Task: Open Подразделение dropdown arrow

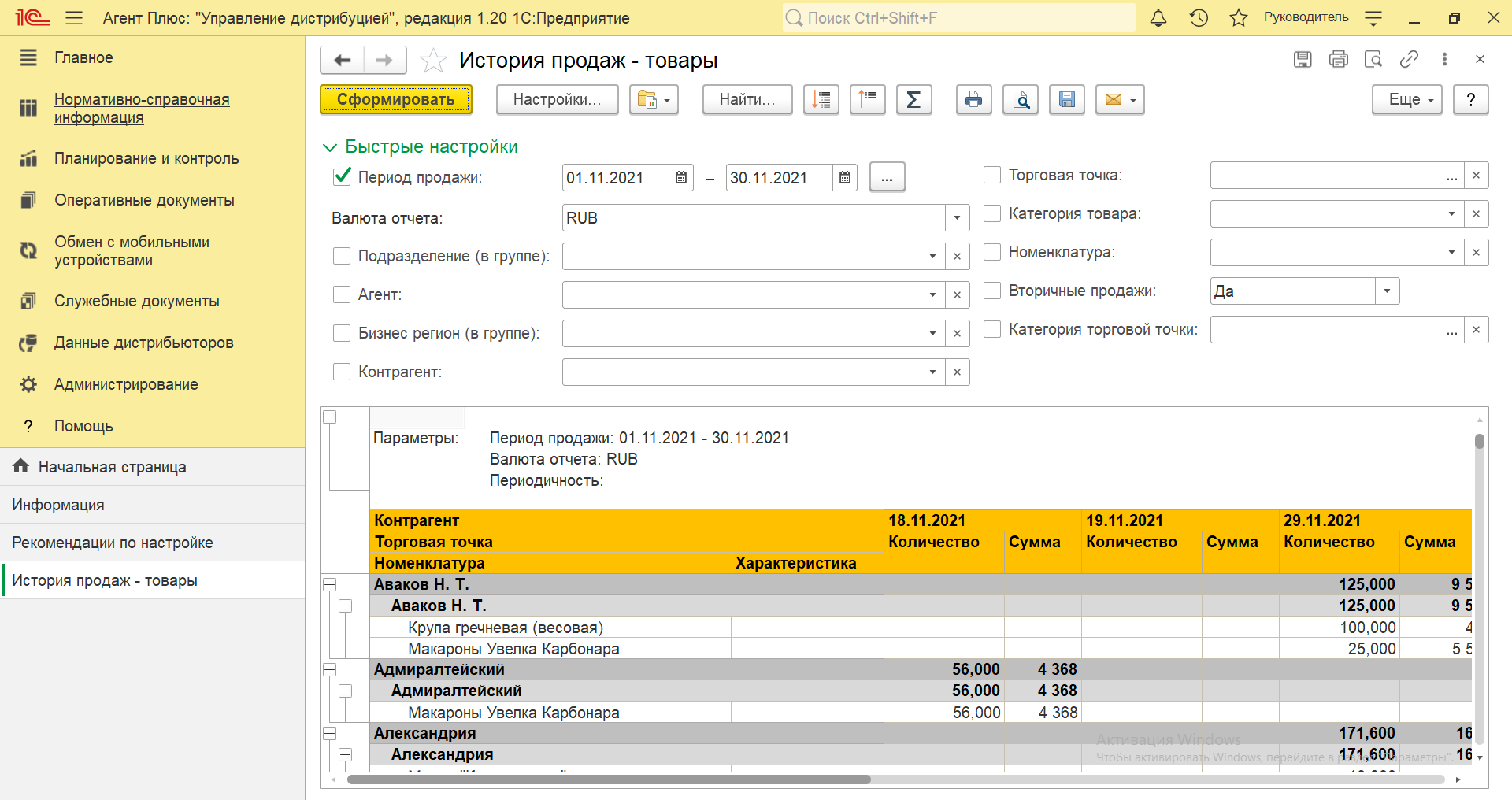Action: coord(933,256)
